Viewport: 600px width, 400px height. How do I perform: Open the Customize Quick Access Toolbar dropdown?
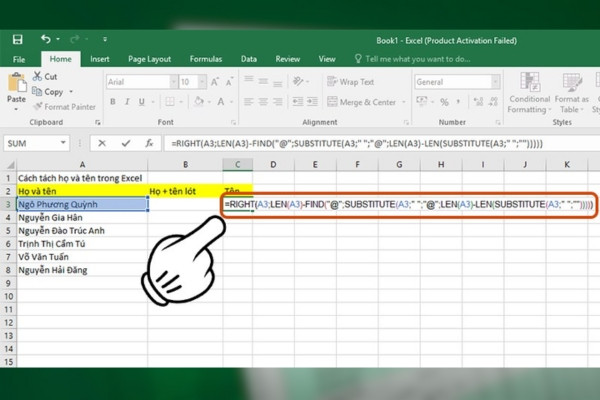point(105,39)
